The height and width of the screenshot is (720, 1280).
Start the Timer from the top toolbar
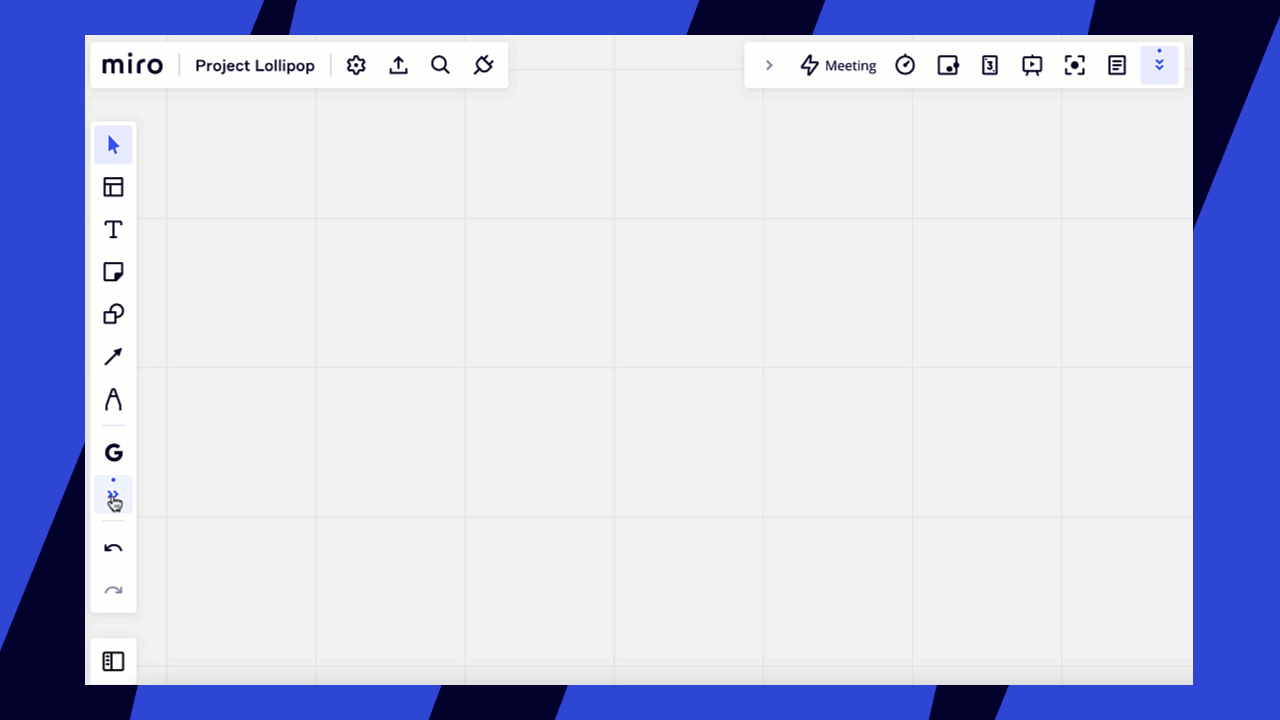(905, 65)
